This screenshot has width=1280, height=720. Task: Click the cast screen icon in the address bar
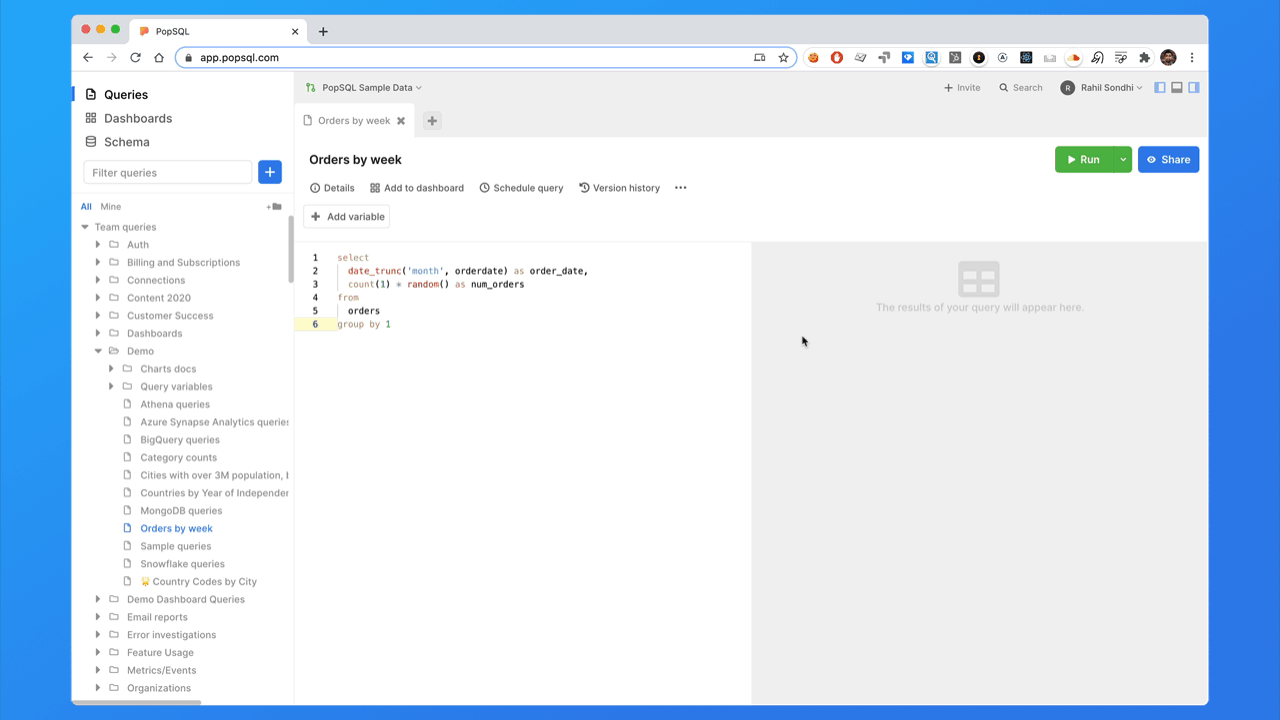click(x=760, y=58)
